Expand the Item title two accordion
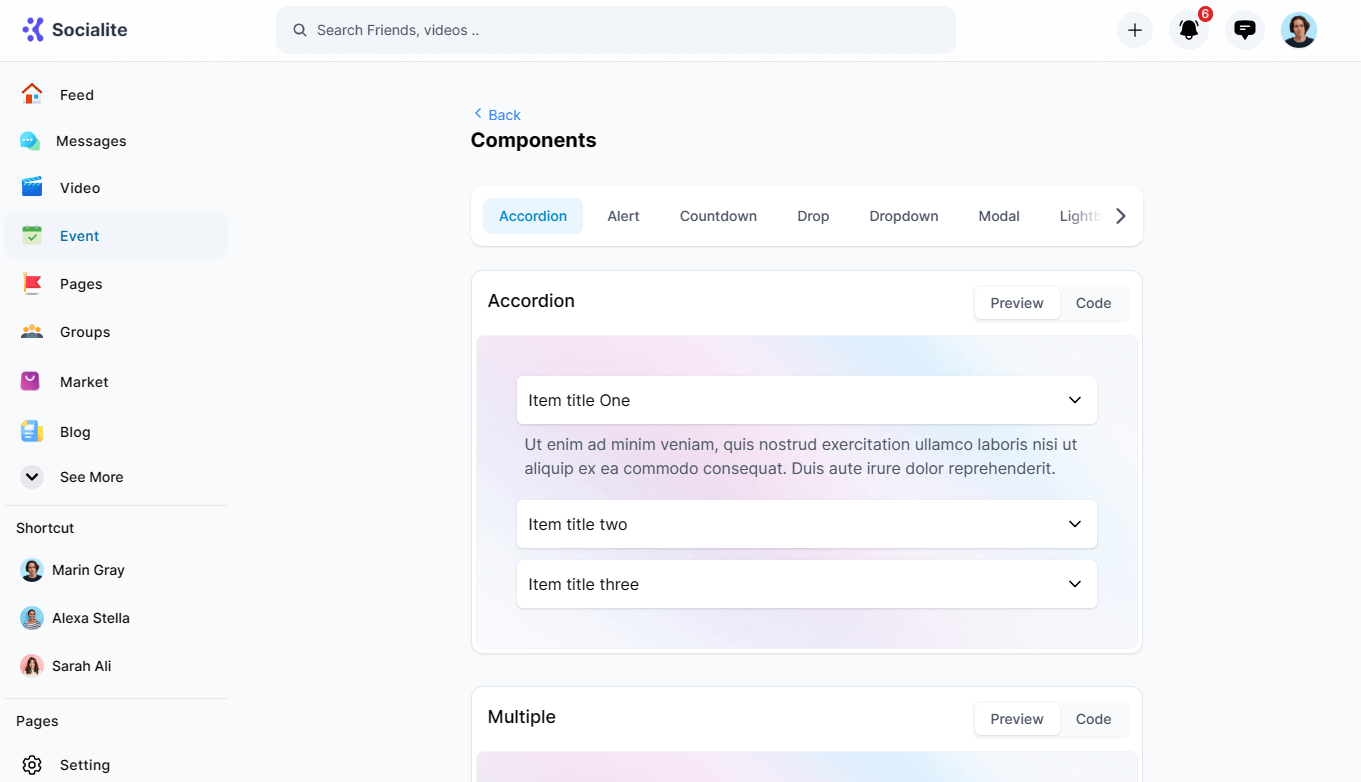Viewport: 1361px width, 782px height. tap(806, 524)
